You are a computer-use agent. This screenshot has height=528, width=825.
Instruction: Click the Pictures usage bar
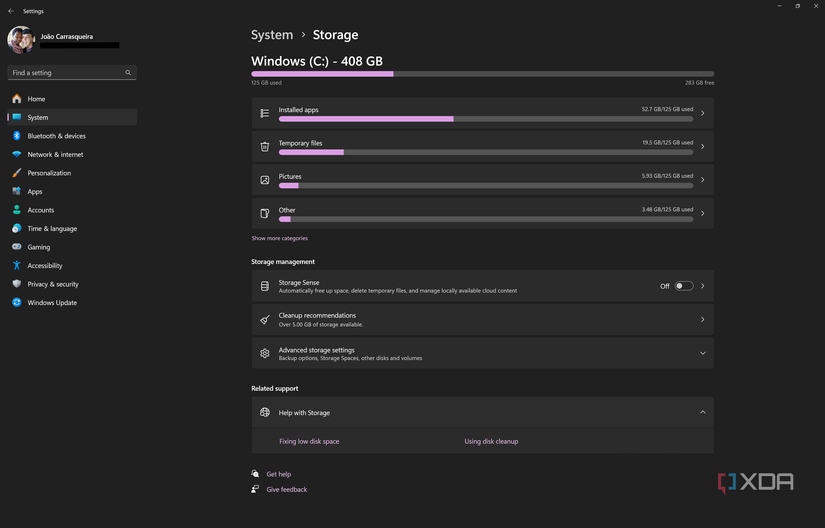click(486, 186)
